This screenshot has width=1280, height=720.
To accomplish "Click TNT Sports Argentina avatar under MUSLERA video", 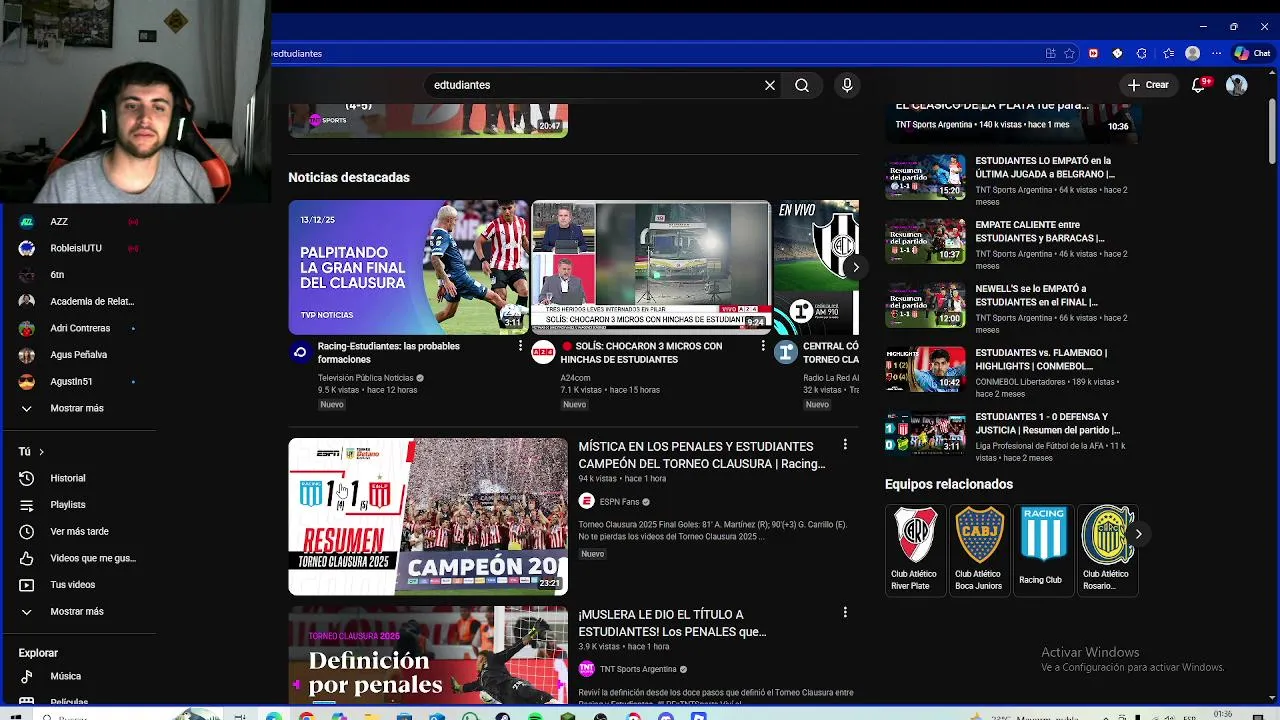I will [x=586, y=669].
